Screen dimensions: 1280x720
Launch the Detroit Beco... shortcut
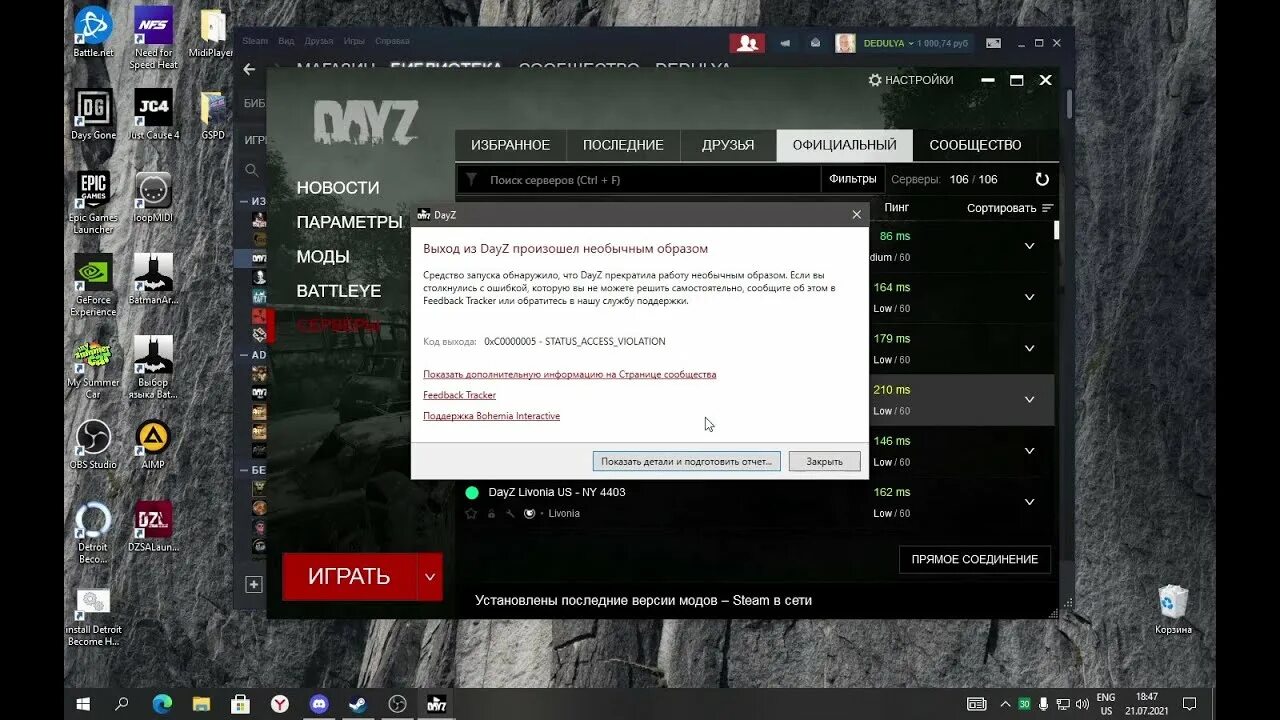[x=93, y=532]
